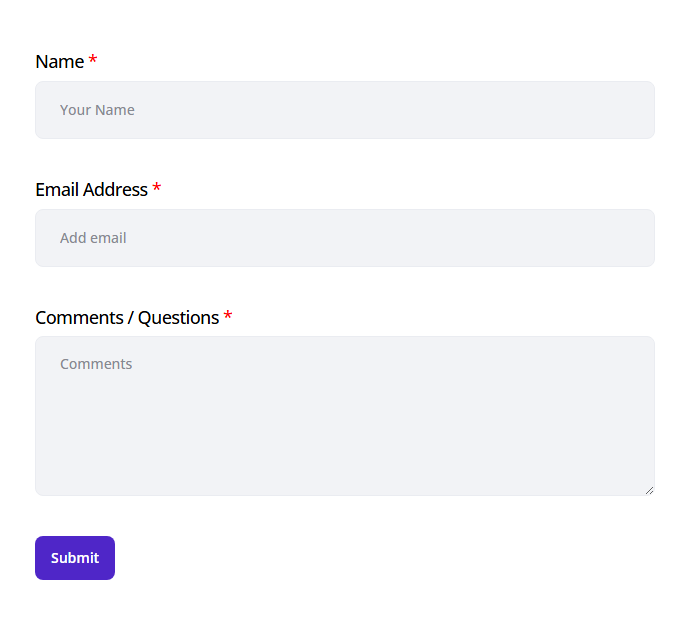The width and height of the screenshot is (698, 619).
Task: Focus the Add email text field
Action: tap(344, 238)
